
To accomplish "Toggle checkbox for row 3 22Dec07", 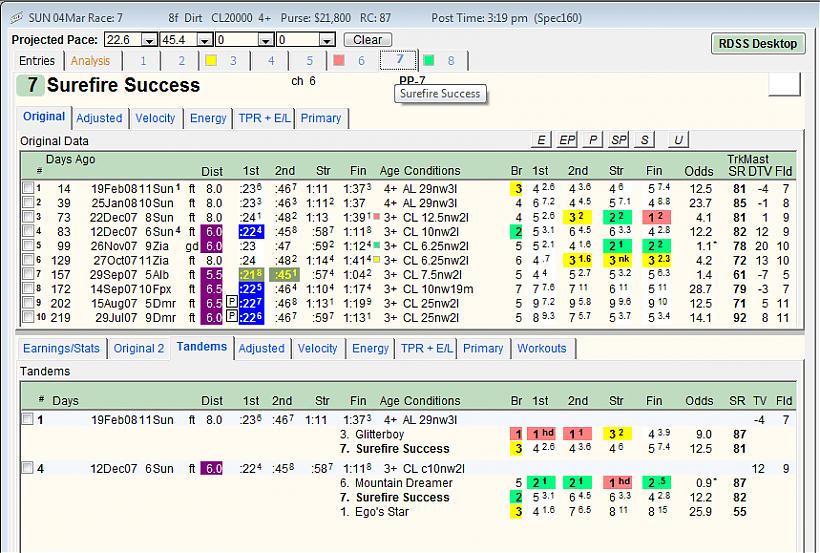I will pyautogui.click(x=28, y=216).
